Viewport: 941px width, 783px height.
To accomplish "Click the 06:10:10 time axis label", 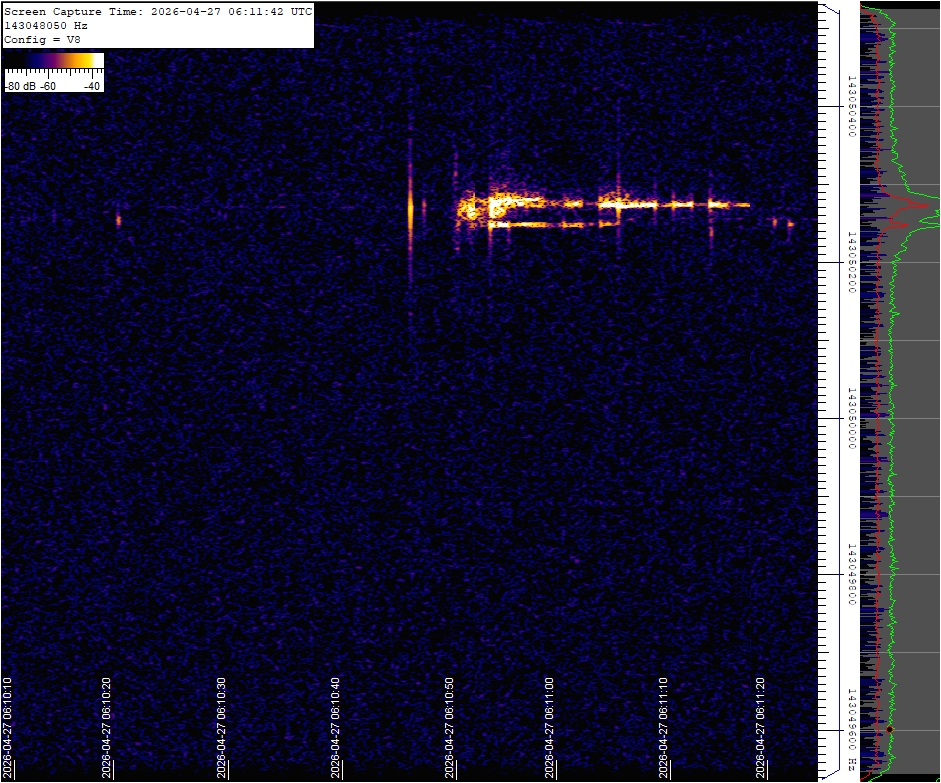I will tap(9, 727).
